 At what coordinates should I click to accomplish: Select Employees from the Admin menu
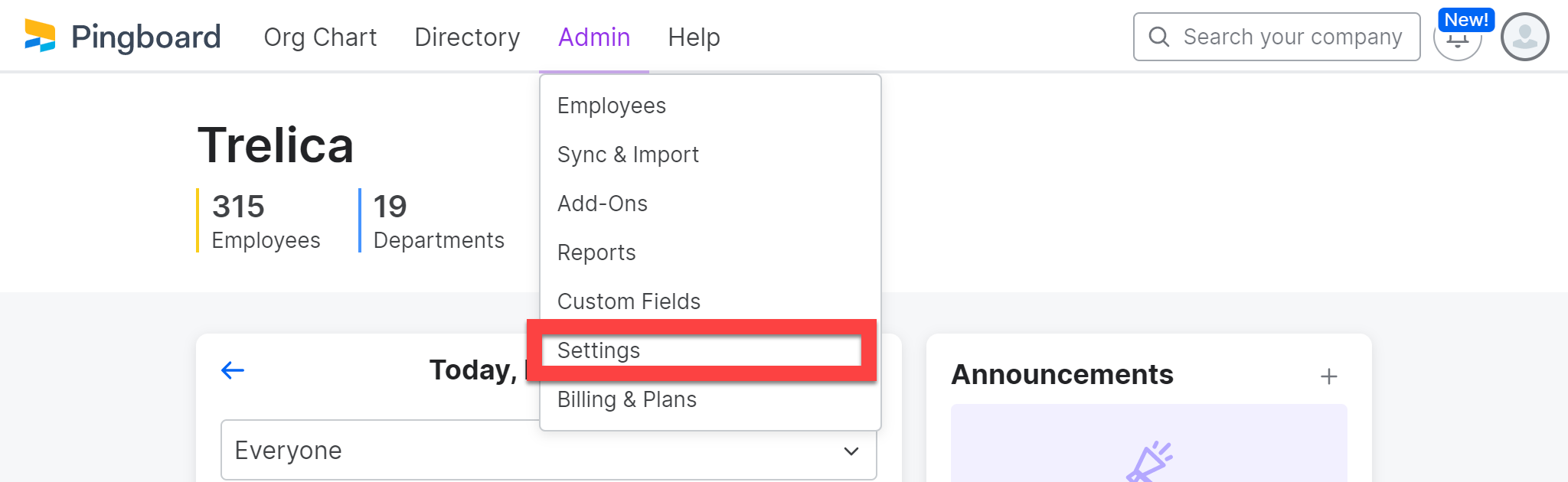point(710,106)
